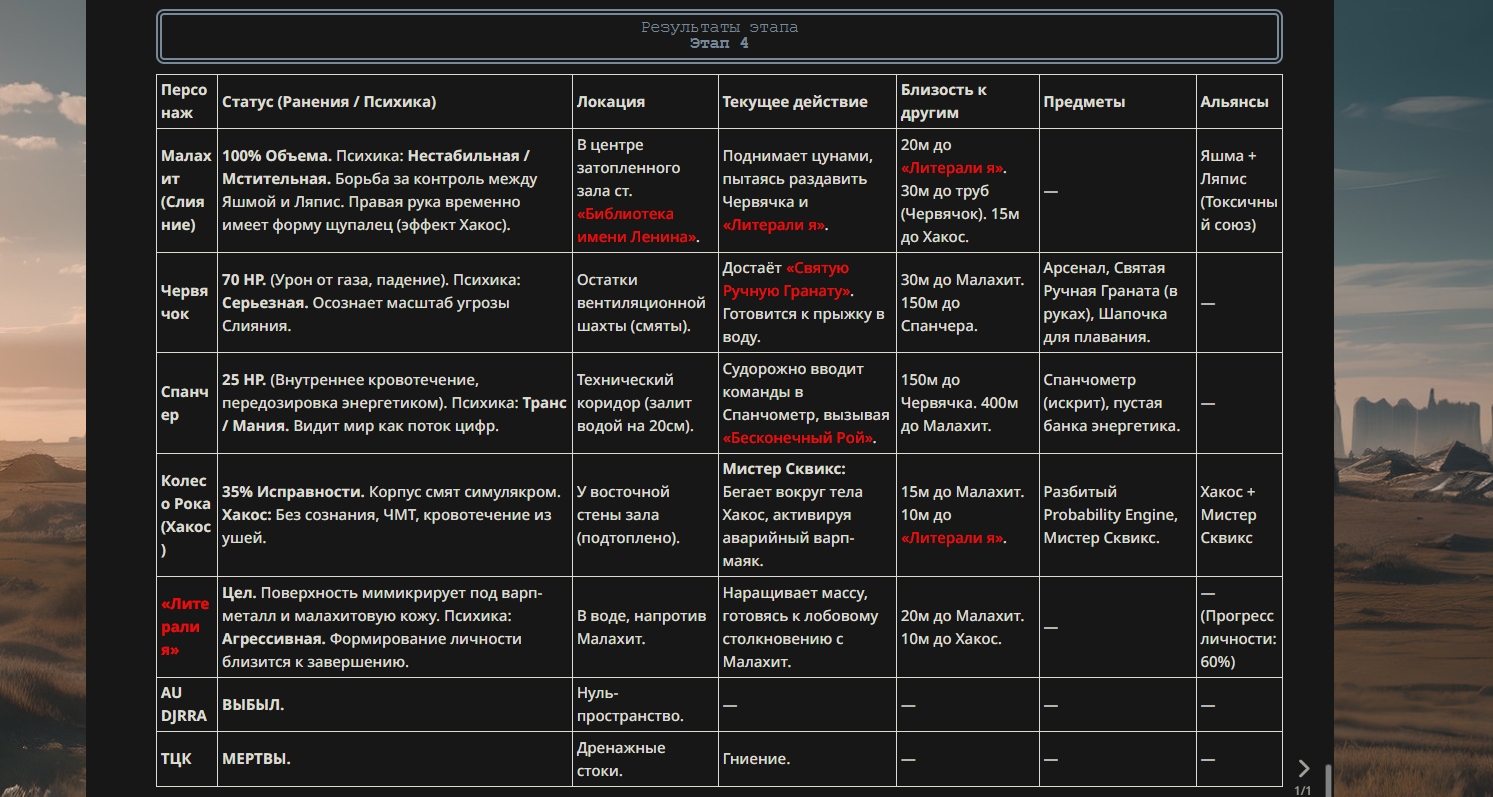This screenshot has width=1493, height=797.
Task: Select the 'Червячок' character name cell
Action: 186,302
